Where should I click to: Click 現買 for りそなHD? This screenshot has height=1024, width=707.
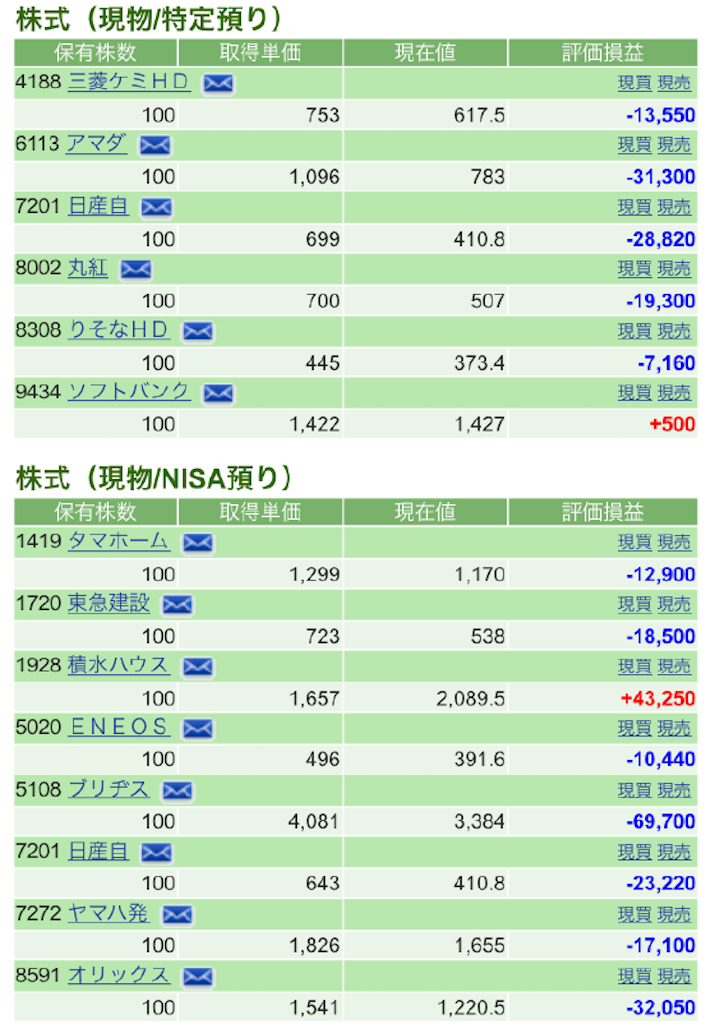635,331
